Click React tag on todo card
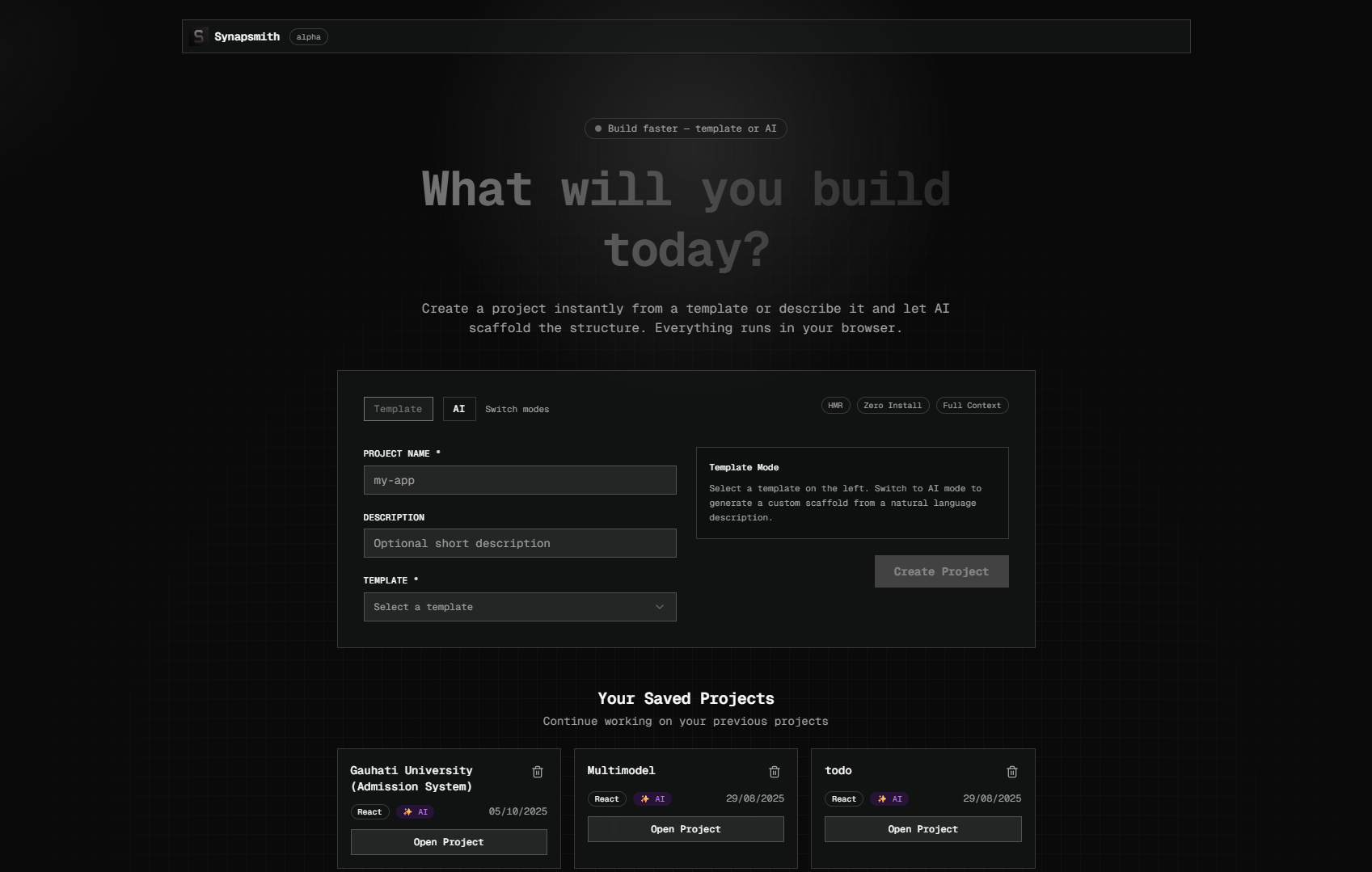Screen dimensions: 1372x872 click(843, 799)
